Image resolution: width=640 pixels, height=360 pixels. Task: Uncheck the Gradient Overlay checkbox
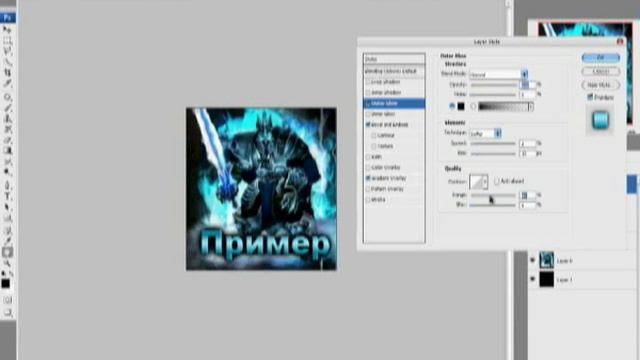pyautogui.click(x=368, y=178)
